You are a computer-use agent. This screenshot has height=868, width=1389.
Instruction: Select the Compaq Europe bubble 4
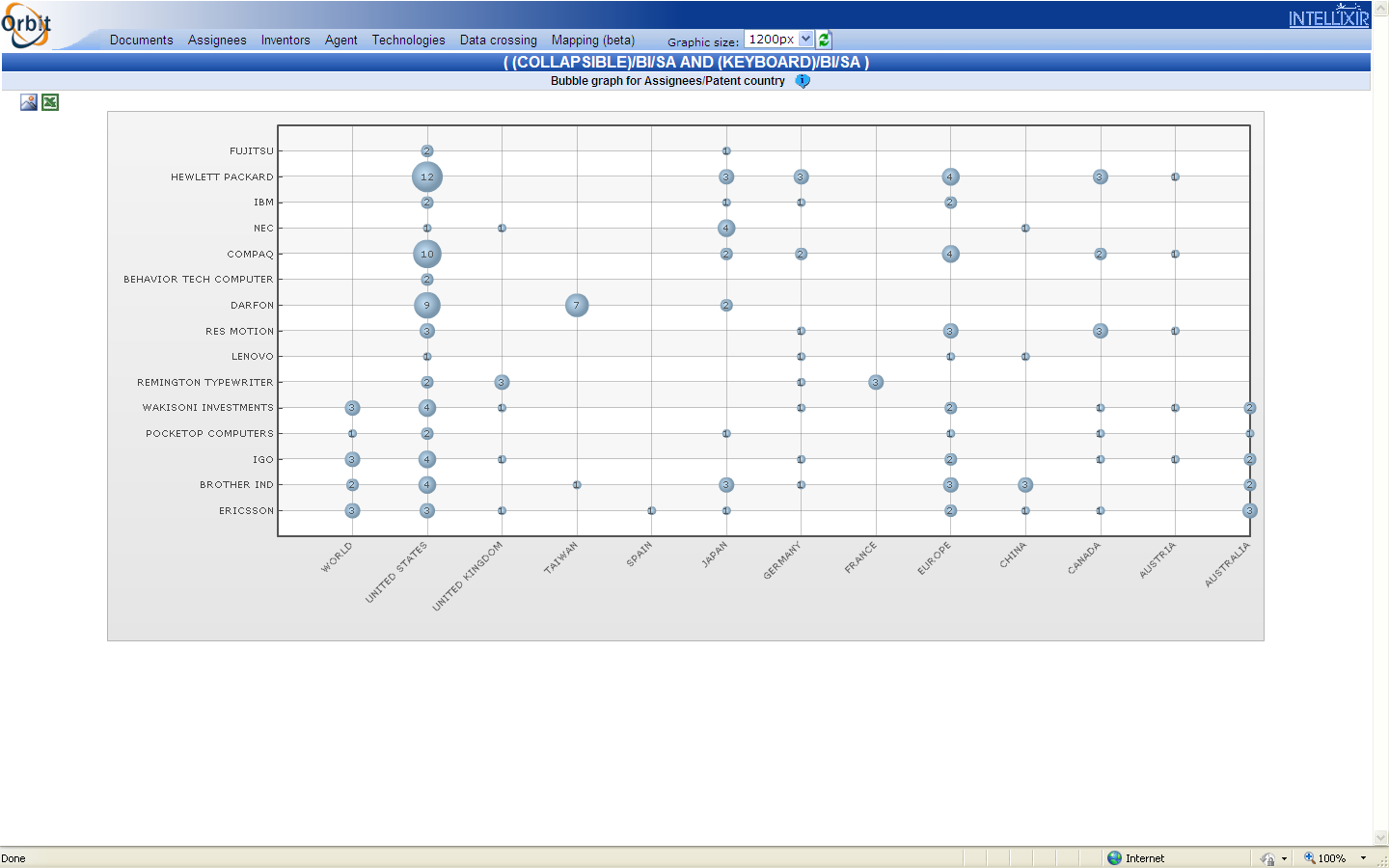tap(950, 255)
